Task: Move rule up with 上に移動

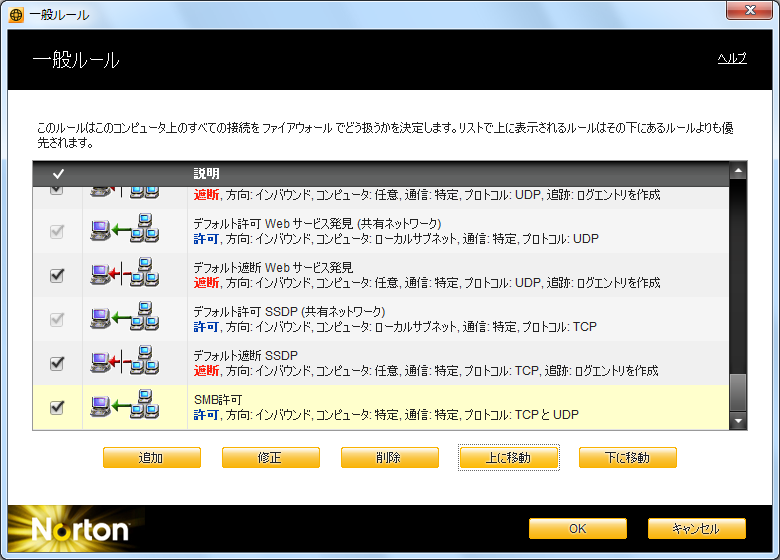Action: 509,458
